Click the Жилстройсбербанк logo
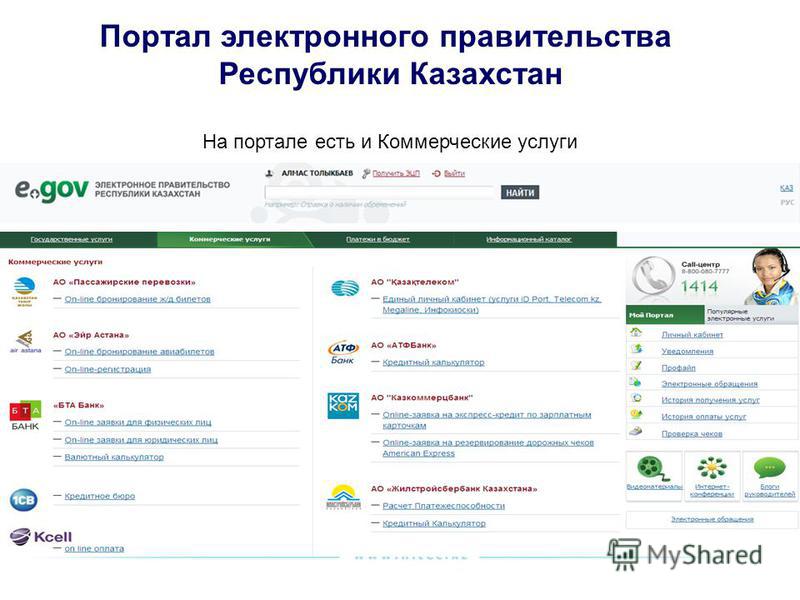 (x=343, y=497)
